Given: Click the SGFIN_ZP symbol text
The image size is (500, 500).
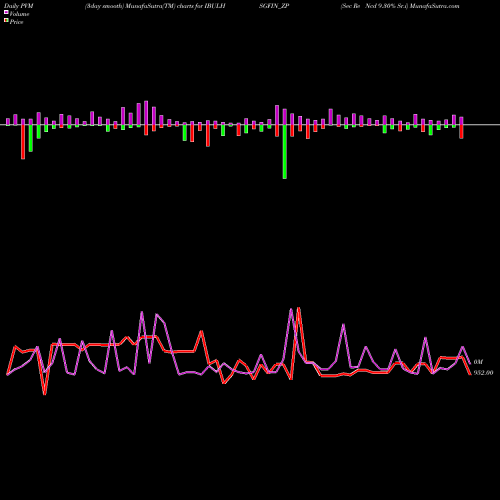Looking at the screenshot, I should click(274, 6).
